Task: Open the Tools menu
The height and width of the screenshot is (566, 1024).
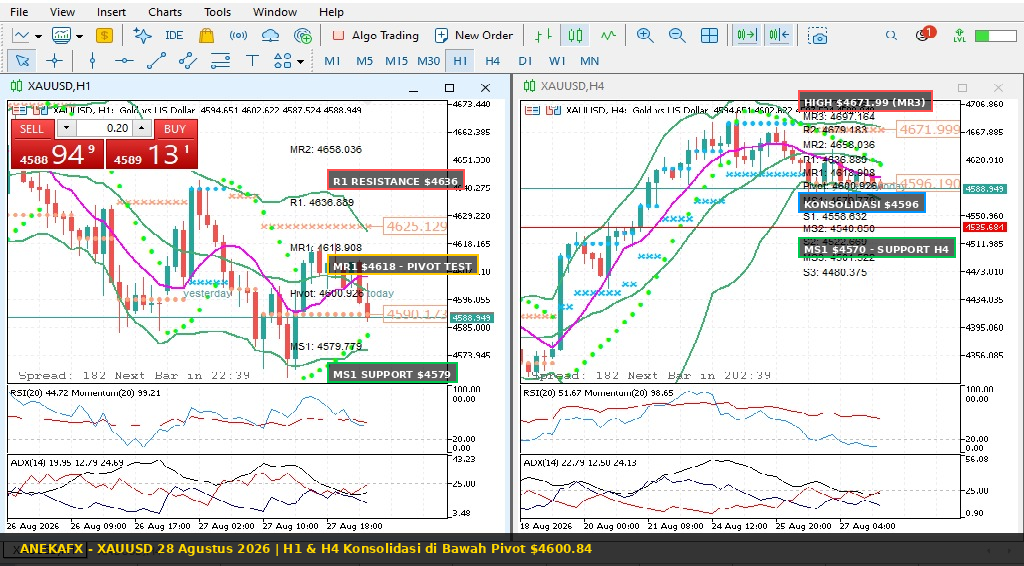Action: click(x=217, y=12)
